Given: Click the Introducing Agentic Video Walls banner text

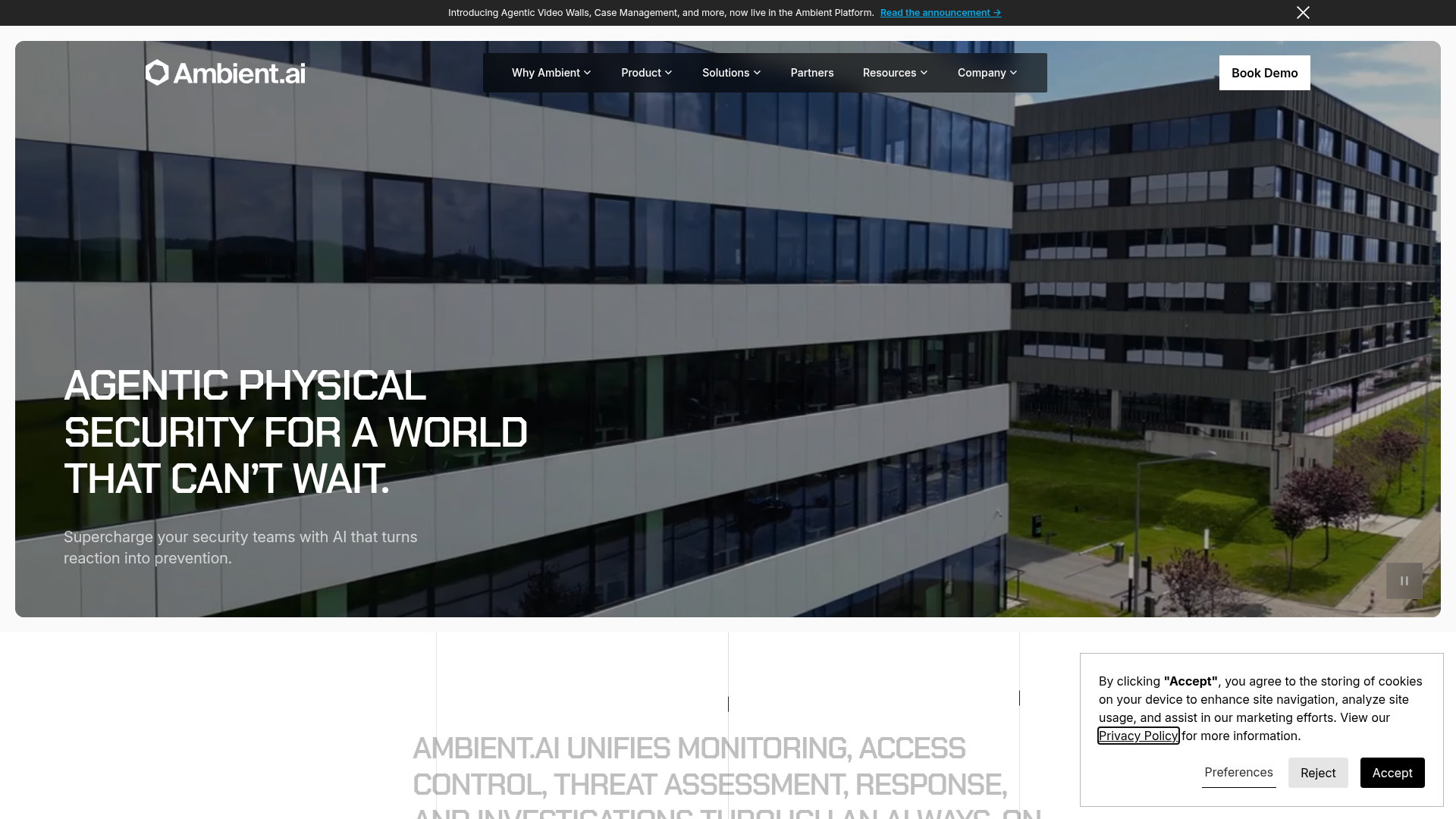Looking at the screenshot, I should 661,13.
